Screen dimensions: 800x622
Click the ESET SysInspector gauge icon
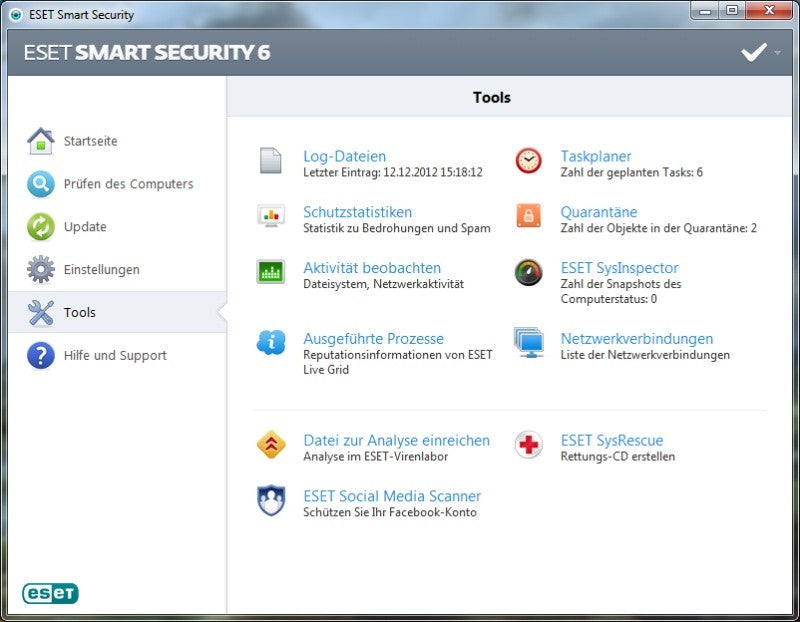[529, 272]
